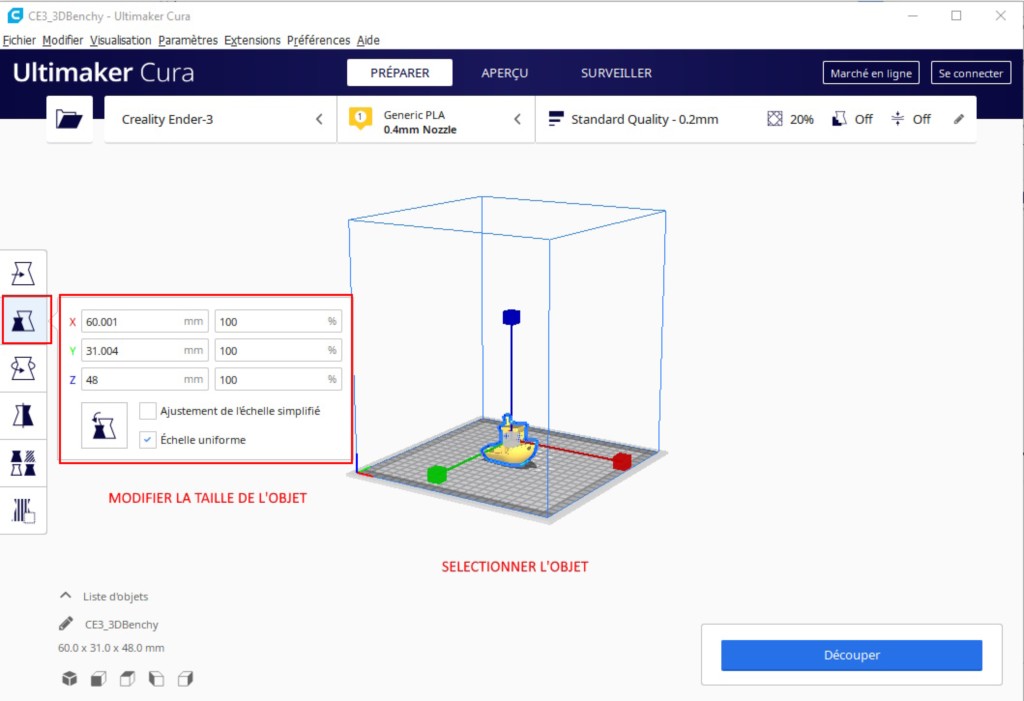Click the infill 20% icon
The image size is (1024, 701).
[775, 119]
